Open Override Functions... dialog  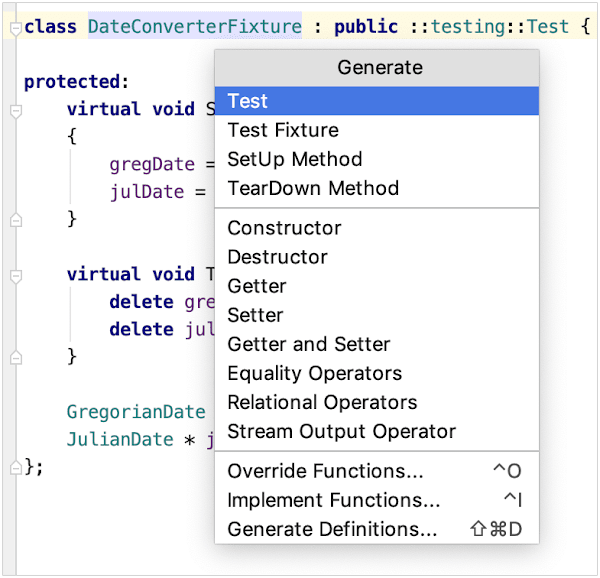[x=377, y=471]
